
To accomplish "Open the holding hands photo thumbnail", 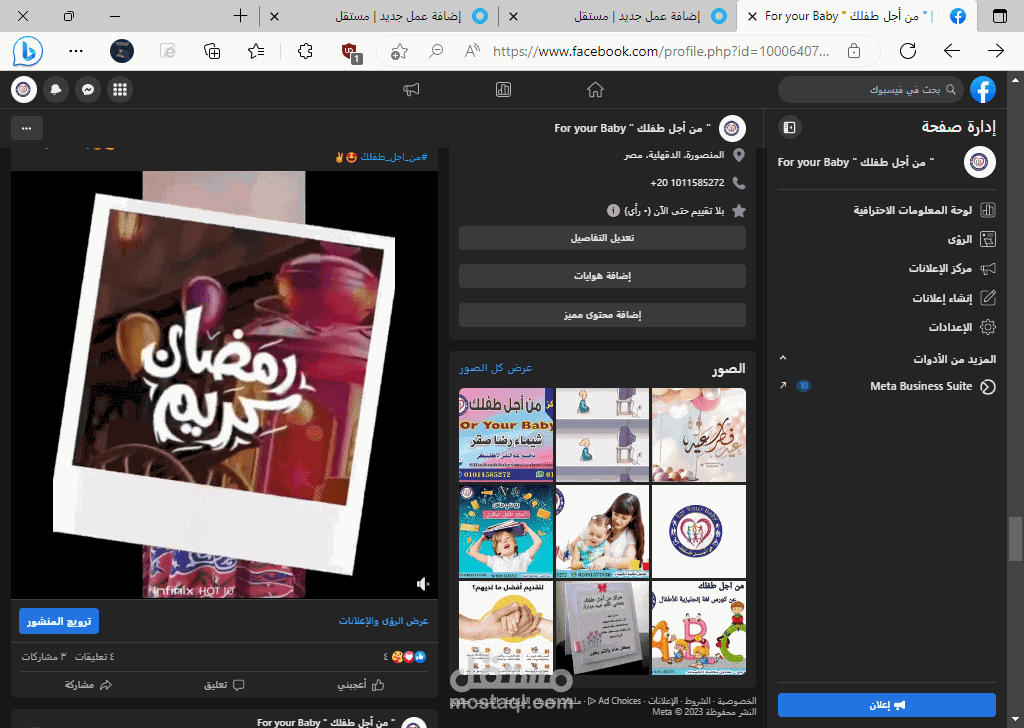I will click(x=506, y=627).
